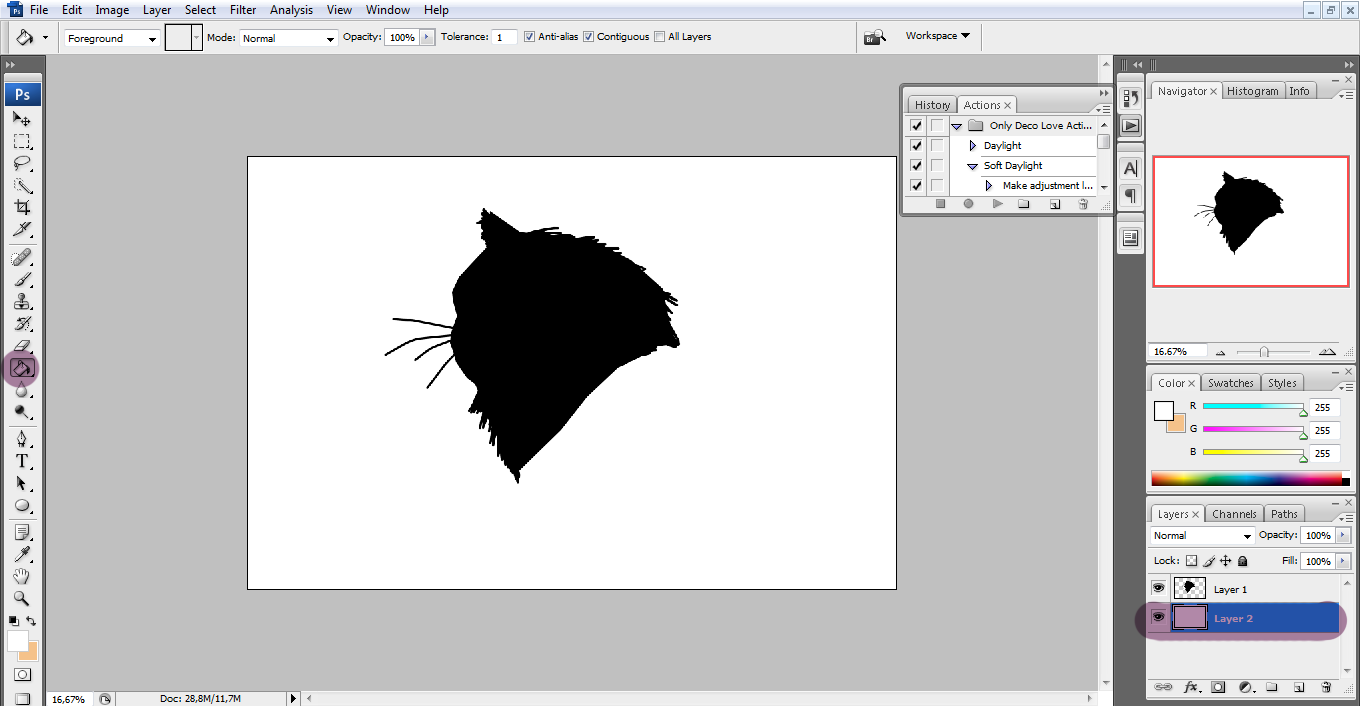The width and height of the screenshot is (1360, 706).
Task: Select the Lasso tool
Action: [22, 164]
